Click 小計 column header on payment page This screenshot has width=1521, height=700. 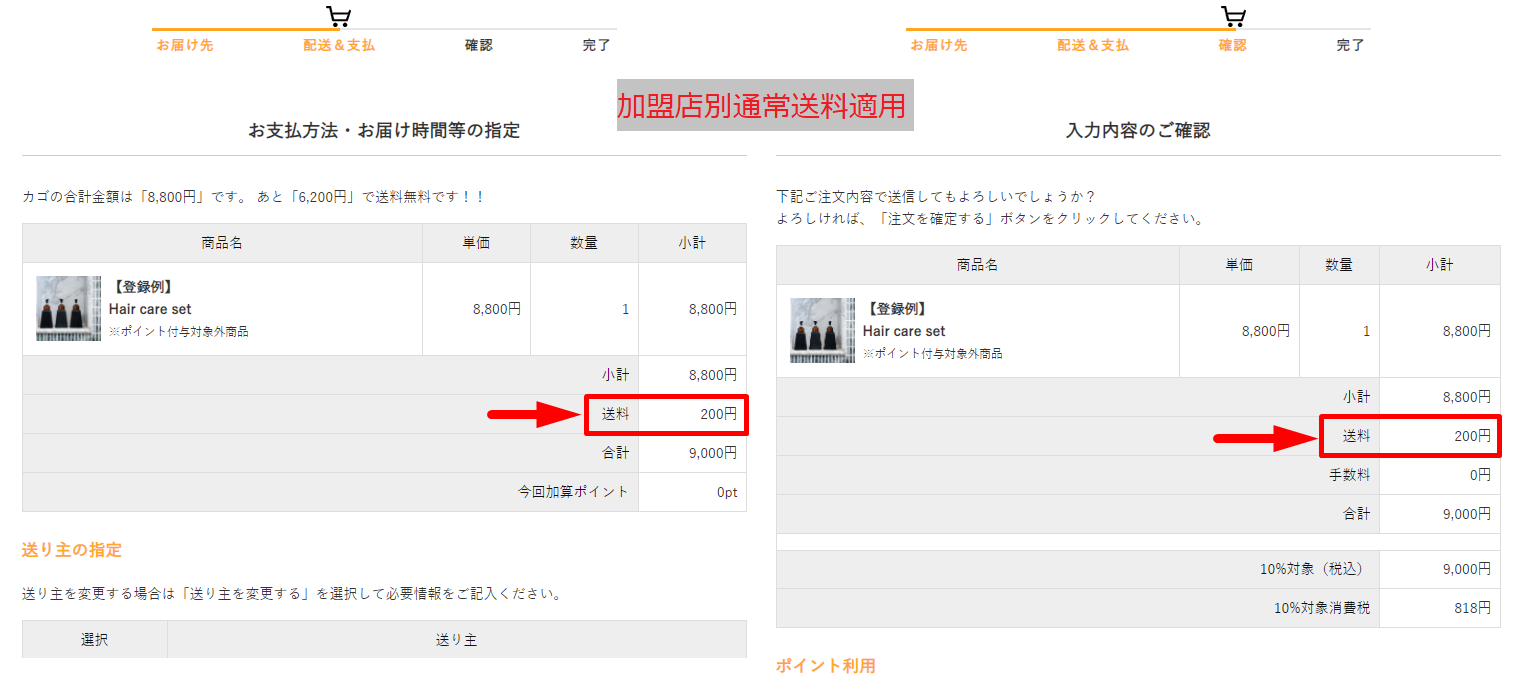(692, 243)
